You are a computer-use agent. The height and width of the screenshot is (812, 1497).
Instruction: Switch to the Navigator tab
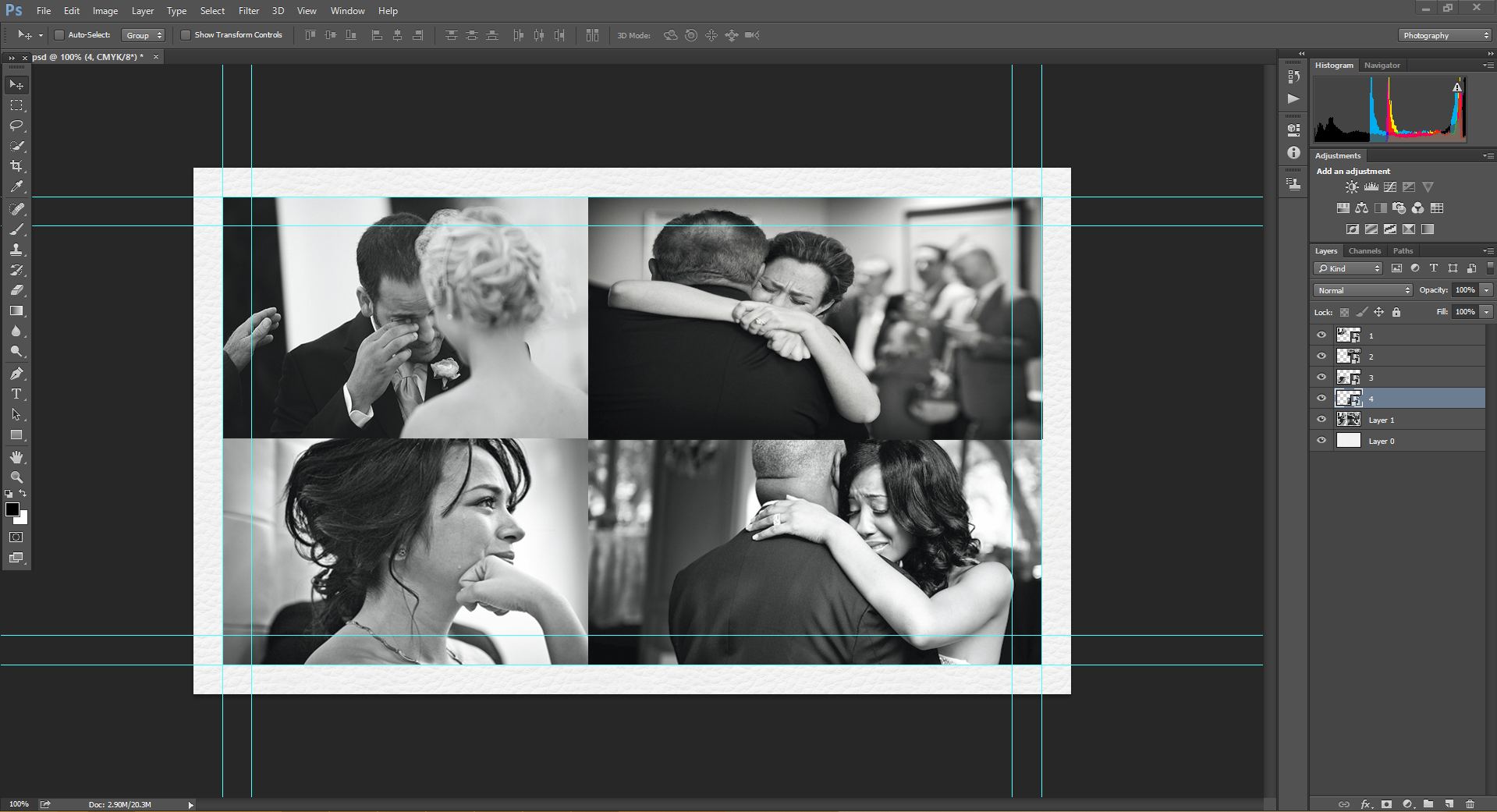pyautogui.click(x=1382, y=66)
